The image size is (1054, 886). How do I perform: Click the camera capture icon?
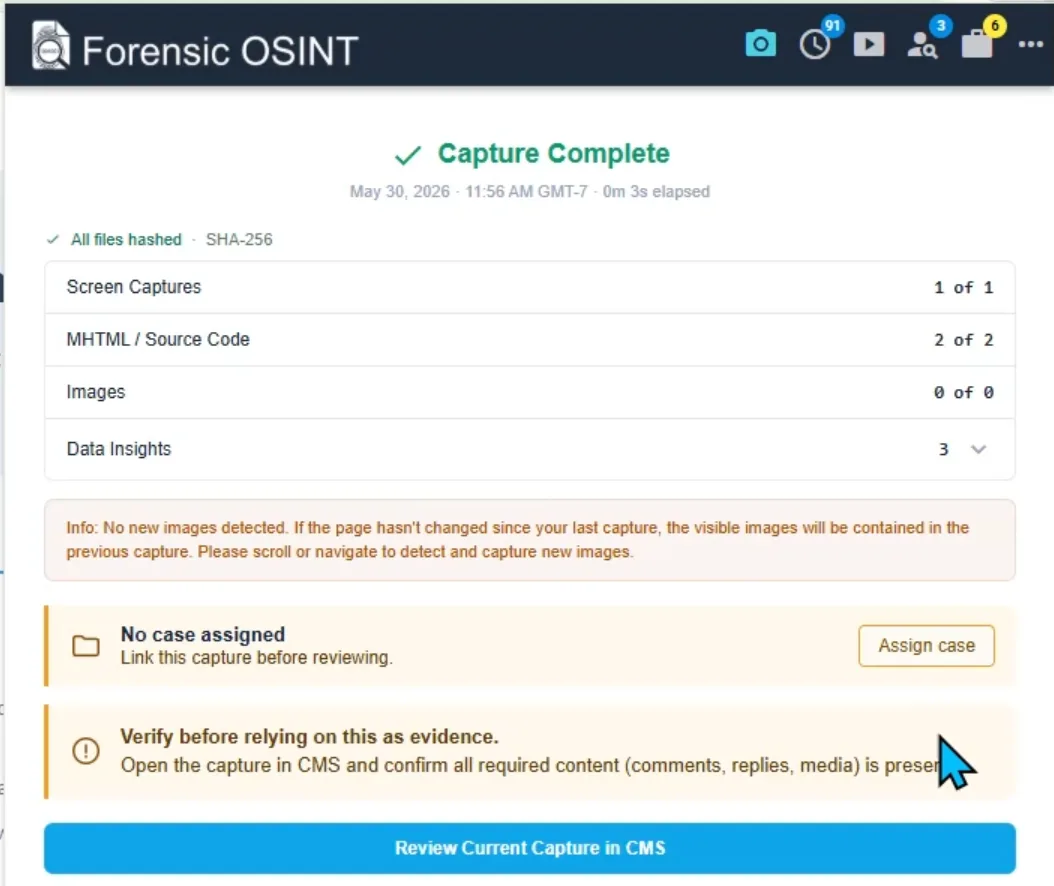click(x=760, y=44)
